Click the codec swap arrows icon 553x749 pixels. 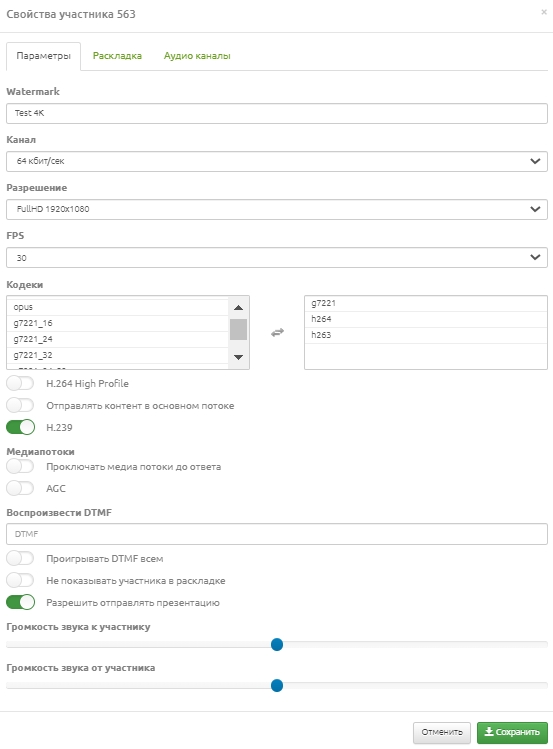click(277, 332)
